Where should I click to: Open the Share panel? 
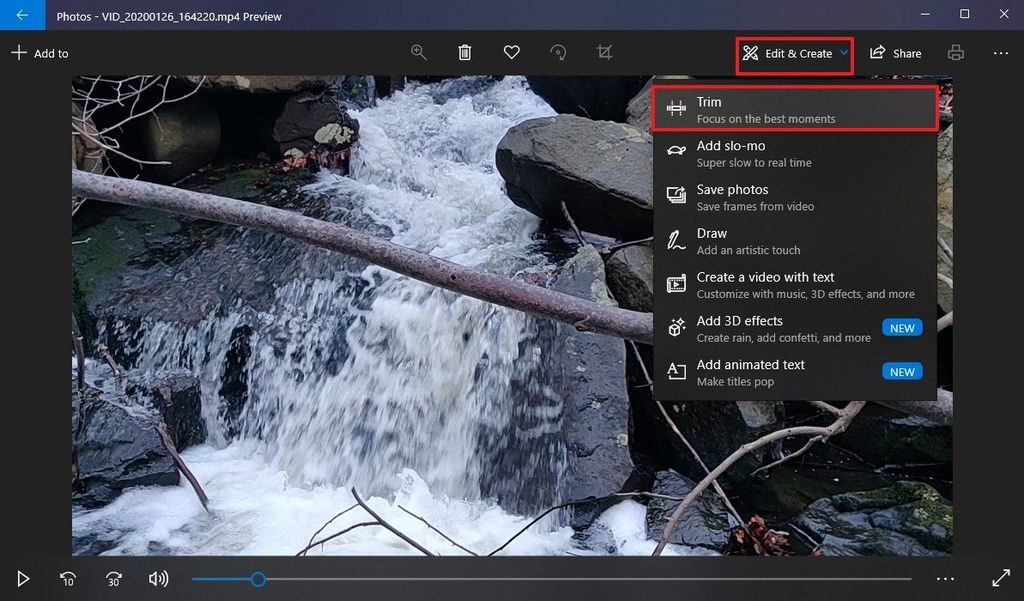coord(895,52)
